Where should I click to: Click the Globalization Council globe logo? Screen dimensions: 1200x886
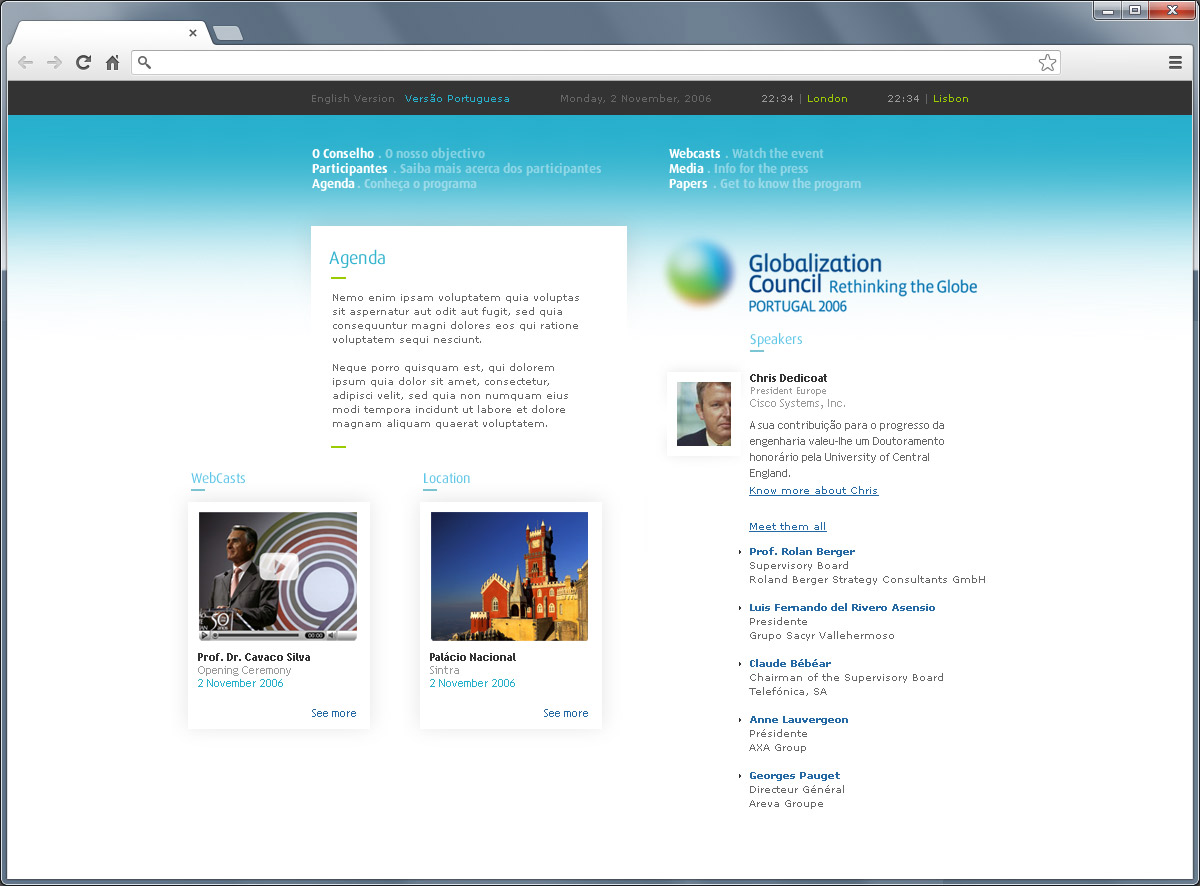(700, 274)
